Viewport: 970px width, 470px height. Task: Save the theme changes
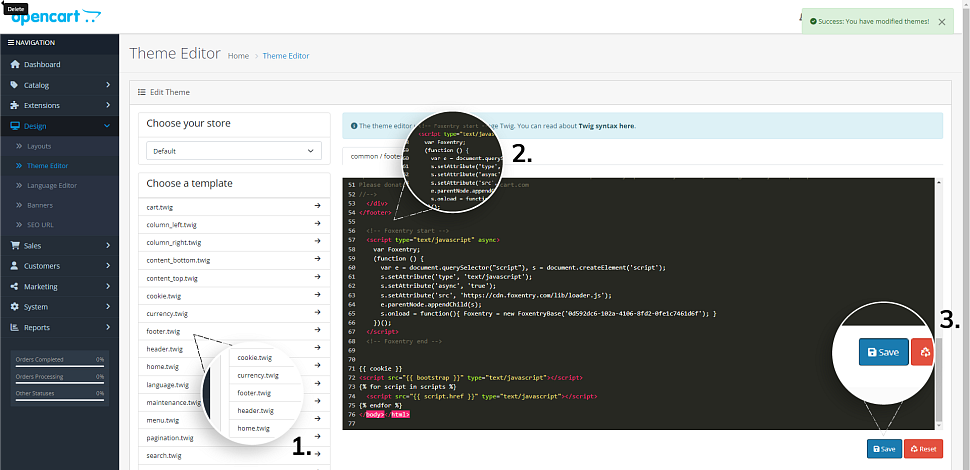coord(884,449)
